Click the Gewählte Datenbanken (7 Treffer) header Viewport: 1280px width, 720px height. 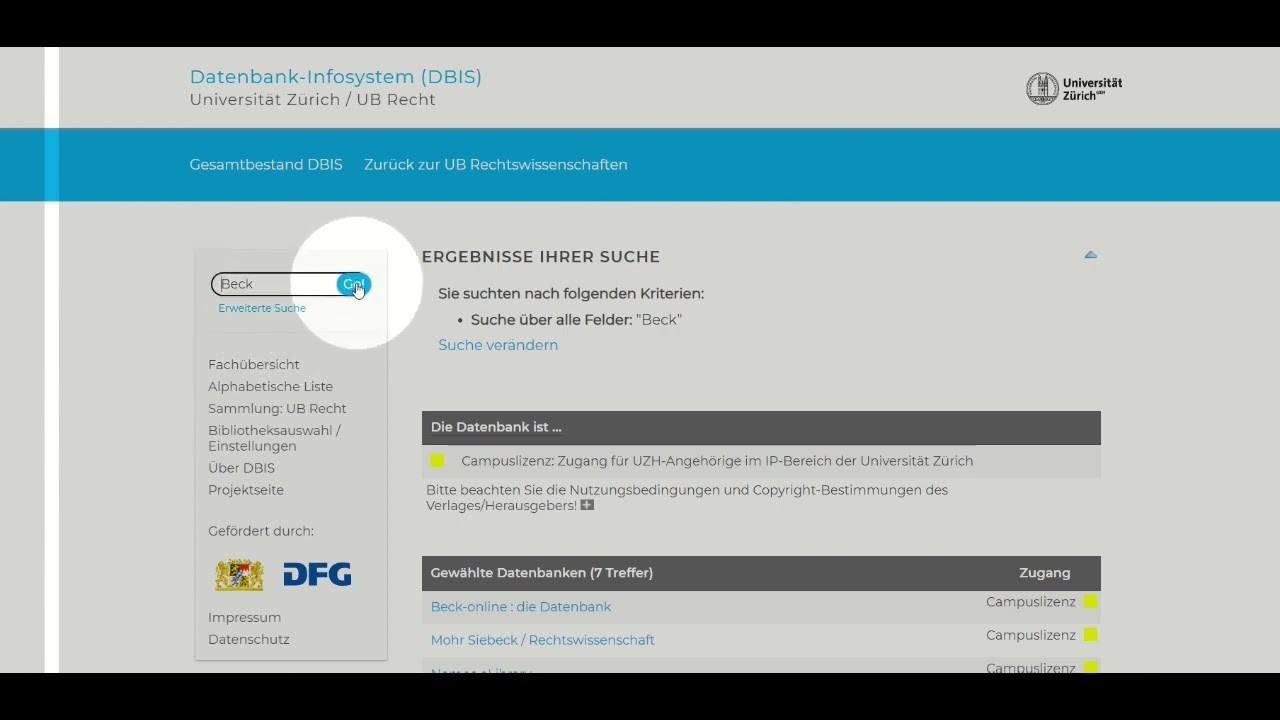point(542,573)
